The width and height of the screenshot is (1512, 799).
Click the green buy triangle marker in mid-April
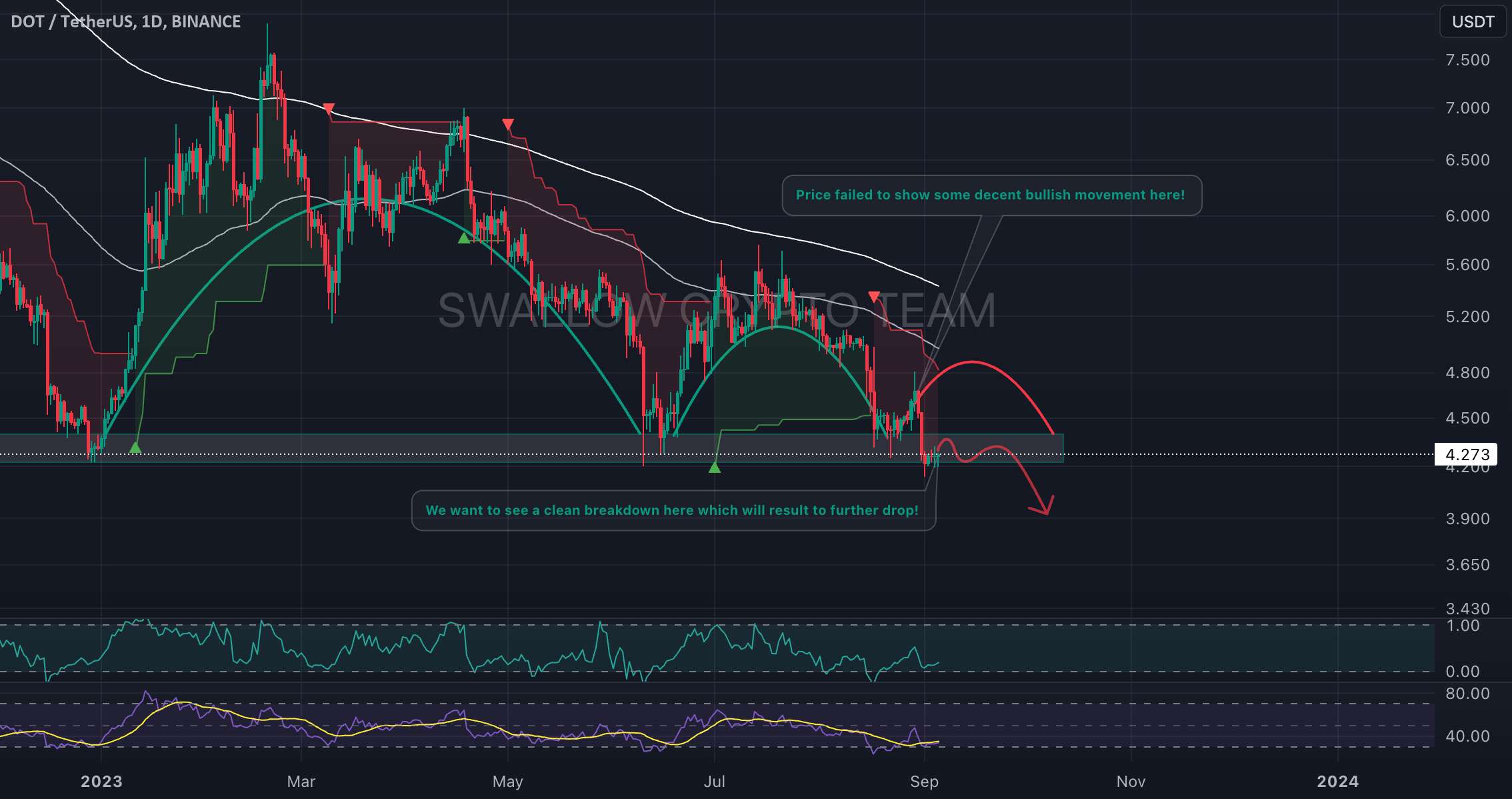464,237
